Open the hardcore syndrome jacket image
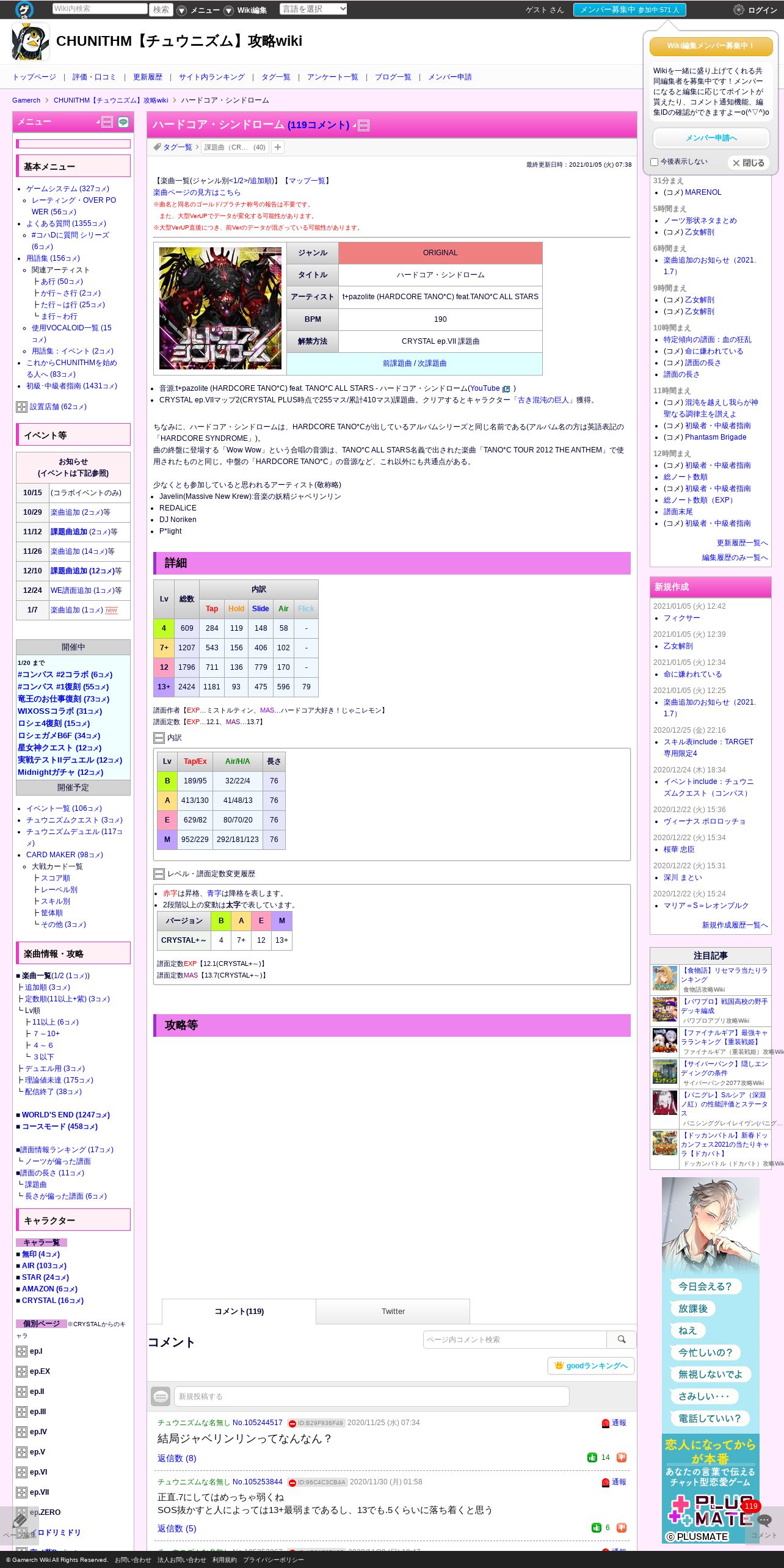This screenshot has width=784, height=1568. click(220, 308)
